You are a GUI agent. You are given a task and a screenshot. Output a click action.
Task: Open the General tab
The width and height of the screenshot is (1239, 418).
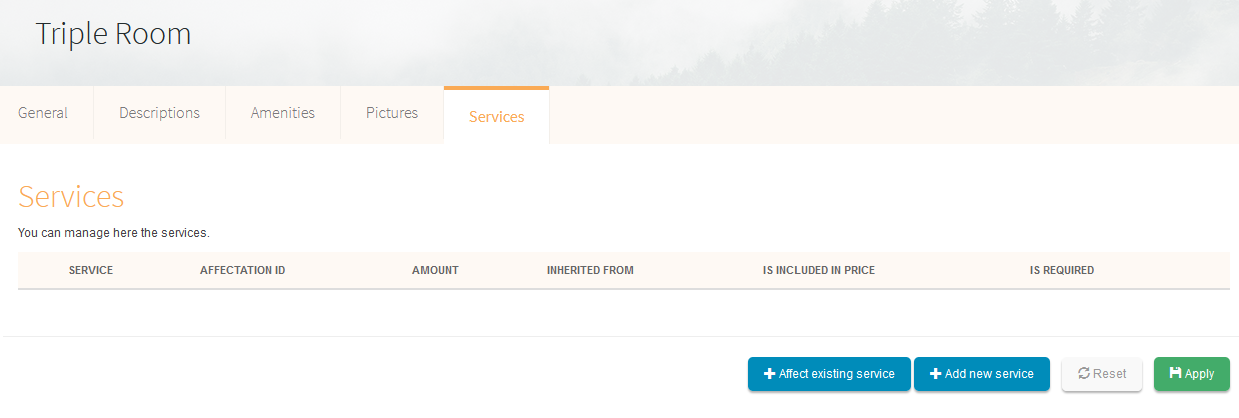tap(43, 113)
